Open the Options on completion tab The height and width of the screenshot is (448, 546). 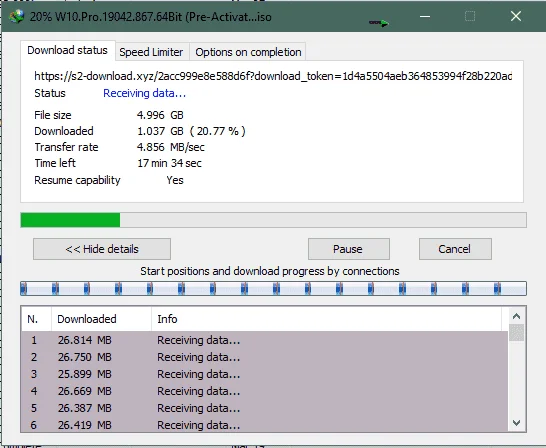click(x=248, y=52)
